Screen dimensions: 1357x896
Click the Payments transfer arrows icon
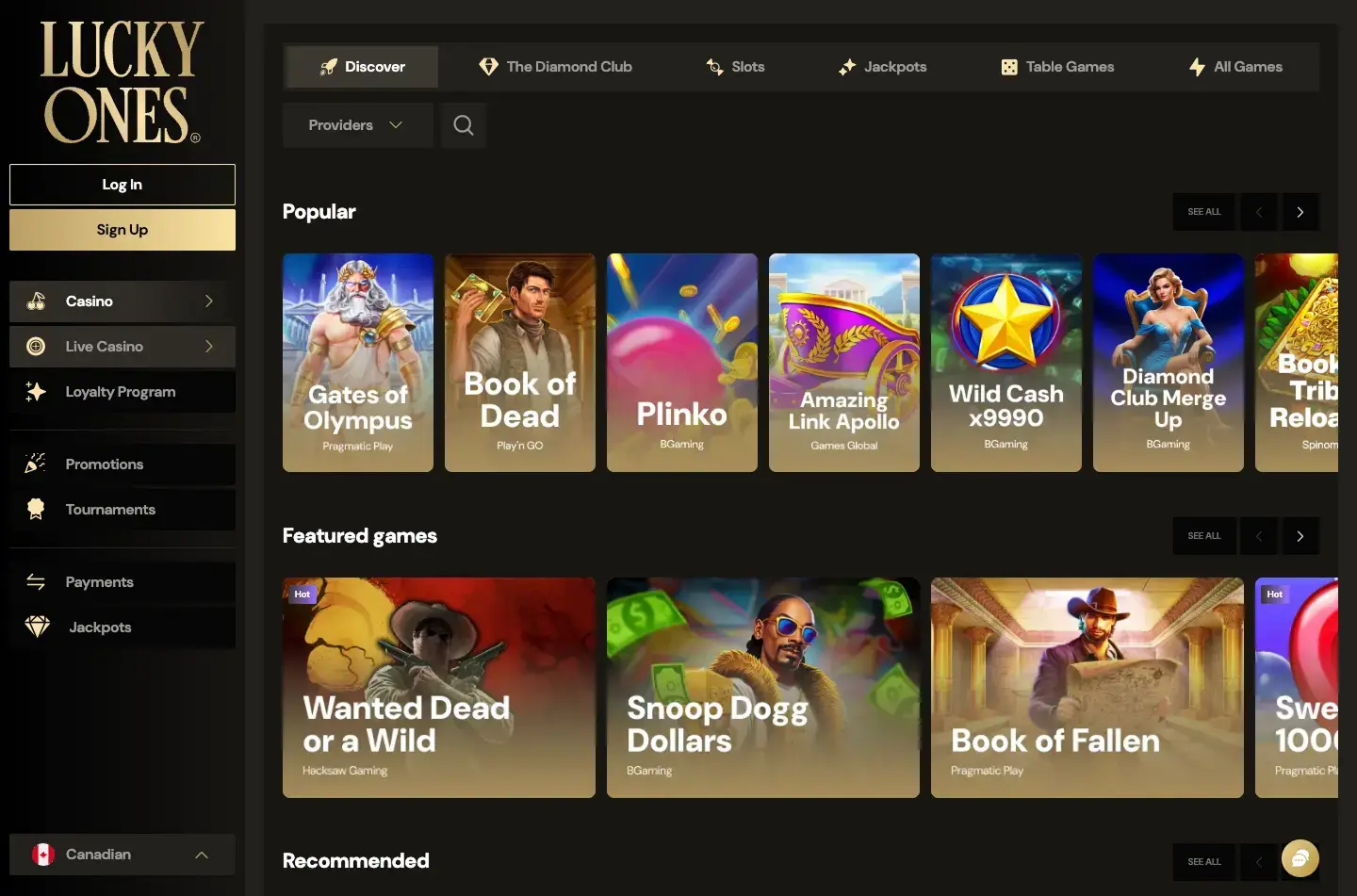(36, 581)
